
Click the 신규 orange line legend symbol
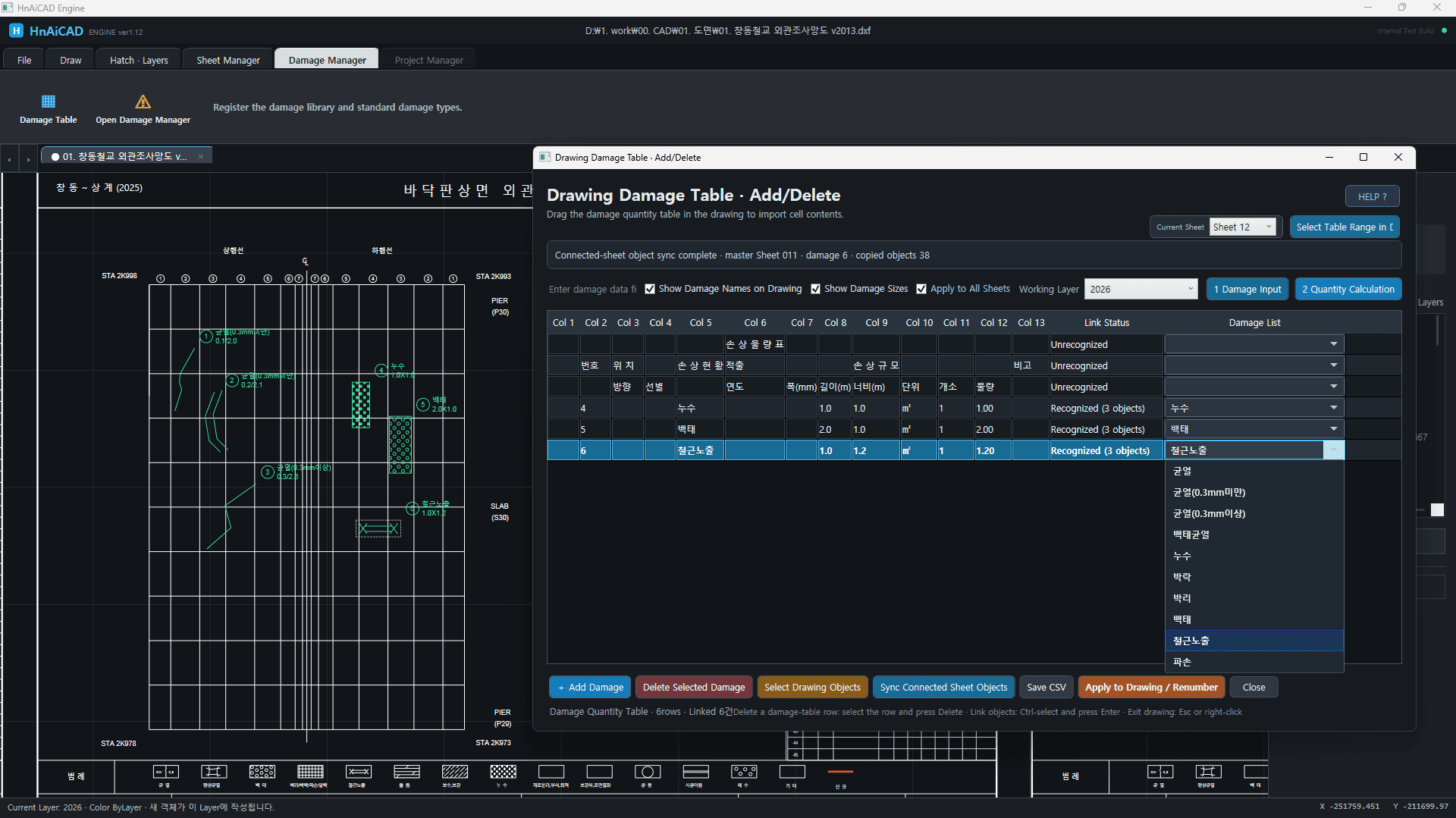840,772
